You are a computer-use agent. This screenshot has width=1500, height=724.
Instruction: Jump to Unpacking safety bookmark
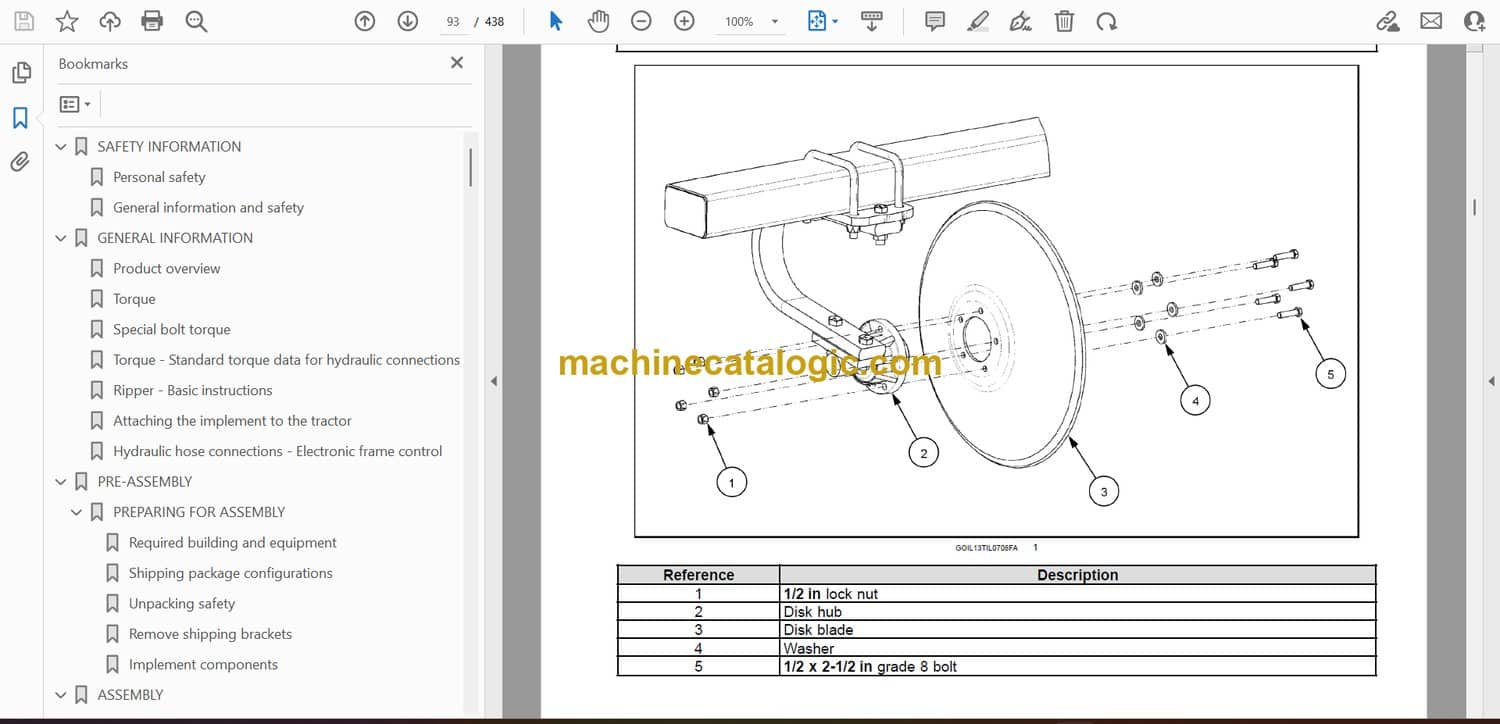click(181, 603)
